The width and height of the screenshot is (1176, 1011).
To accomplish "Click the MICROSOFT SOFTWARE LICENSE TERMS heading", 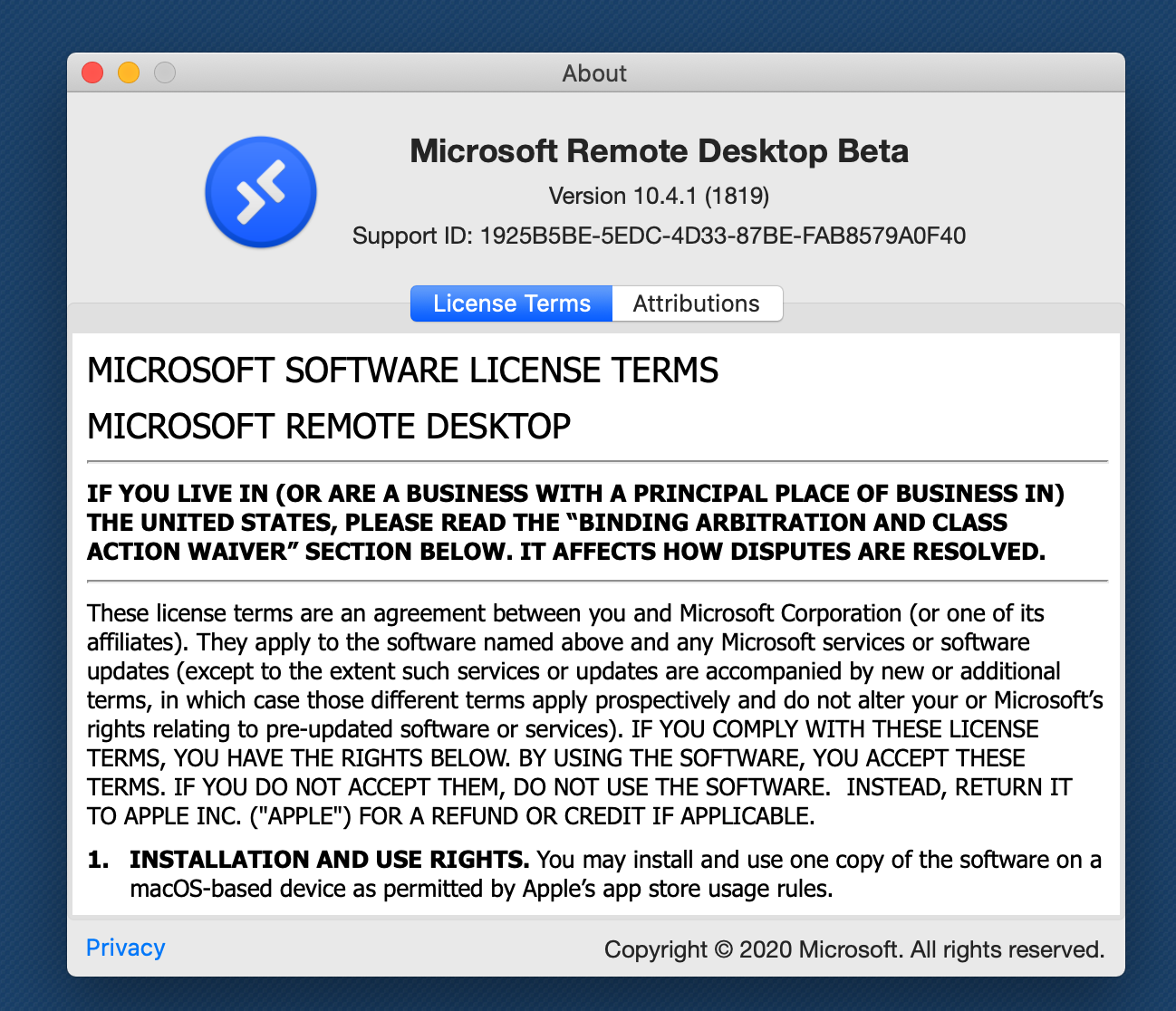I will click(402, 371).
